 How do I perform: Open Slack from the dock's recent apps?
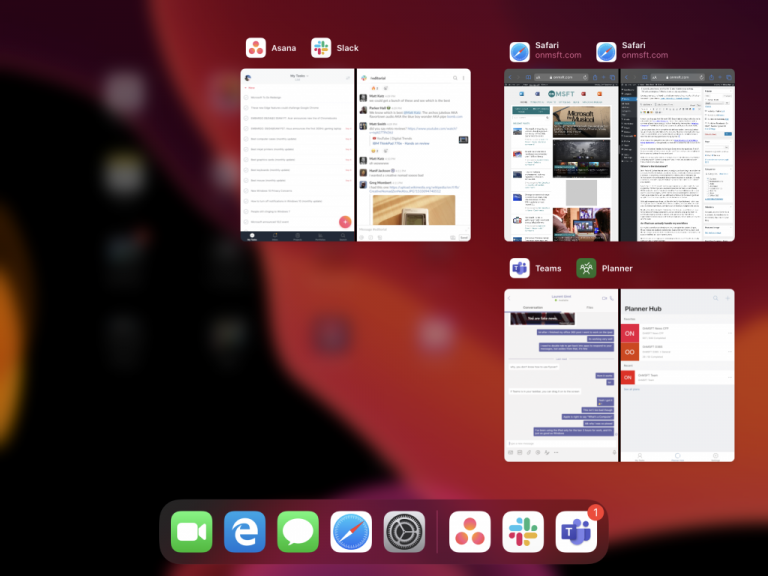523,531
